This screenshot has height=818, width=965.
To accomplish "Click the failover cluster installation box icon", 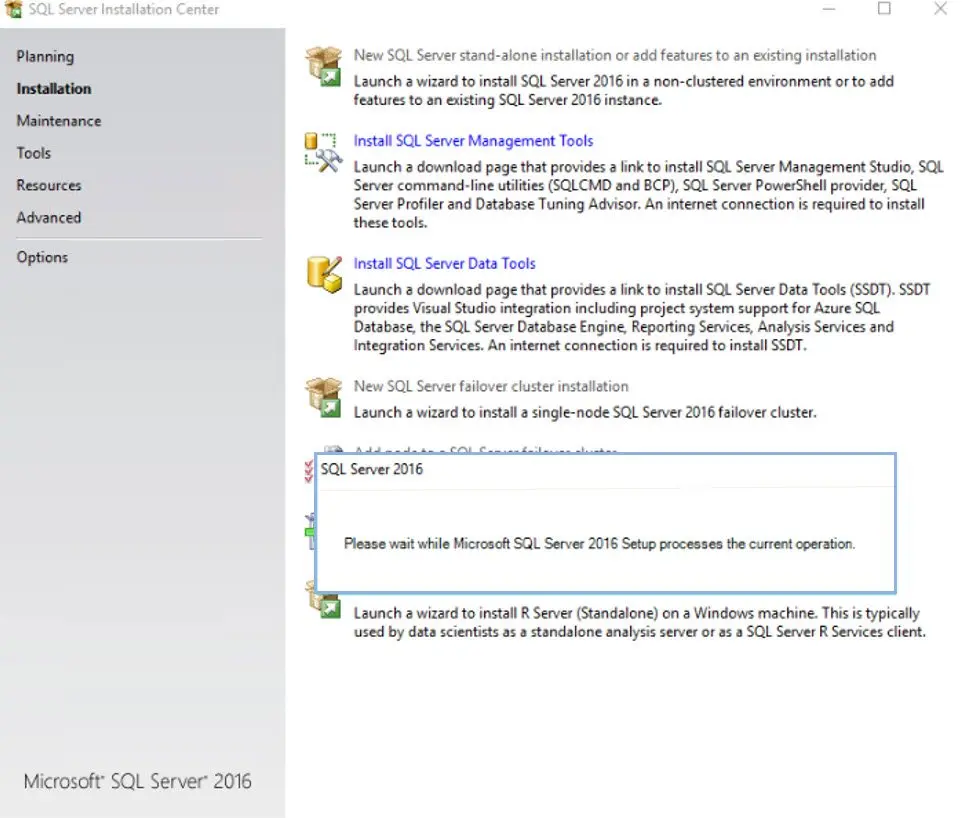I will click(324, 396).
